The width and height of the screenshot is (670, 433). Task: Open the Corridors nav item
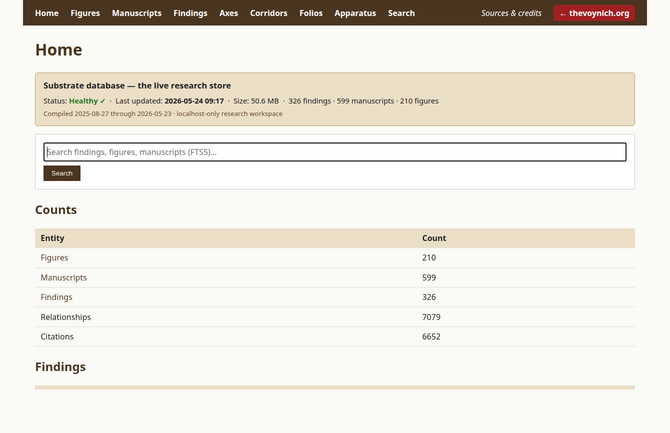pos(269,13)
